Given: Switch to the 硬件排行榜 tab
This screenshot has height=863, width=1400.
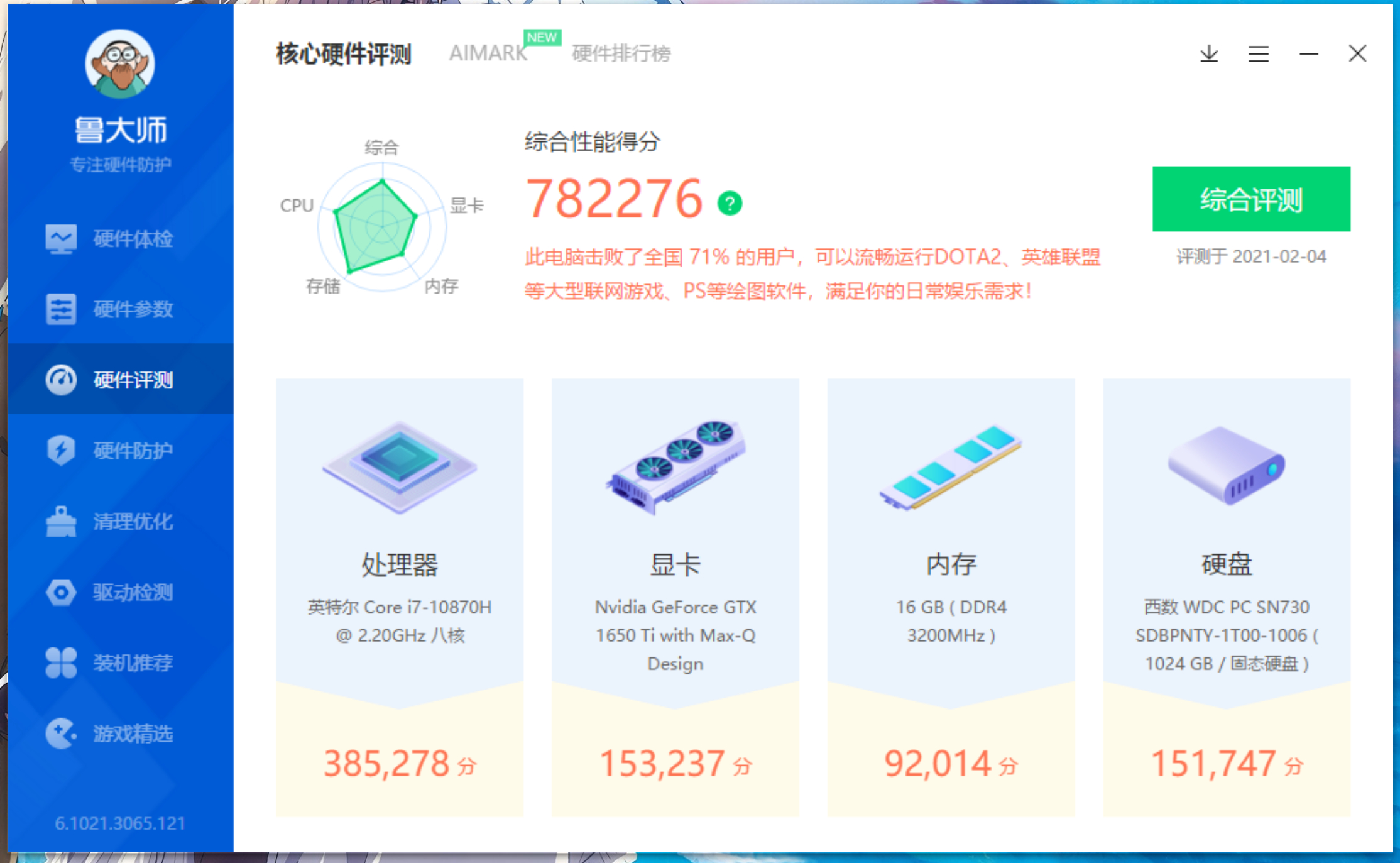Looking at the screenshot, I should pos(621,53).
